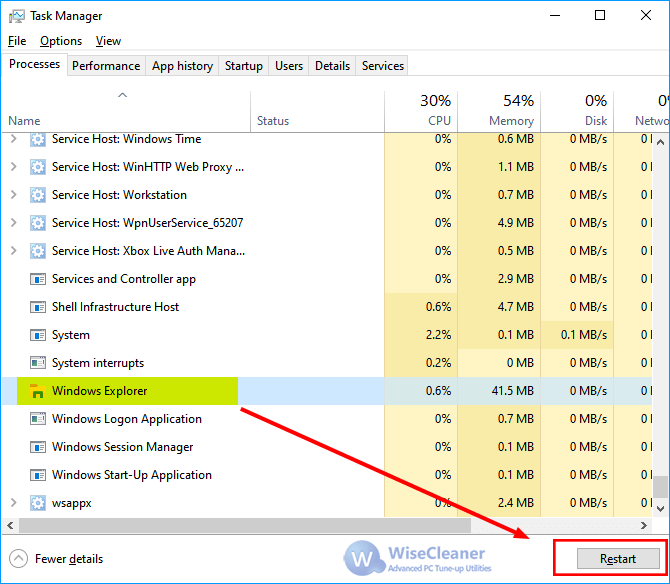Click the Xbox Live Auth Manager gear icon

38,251
